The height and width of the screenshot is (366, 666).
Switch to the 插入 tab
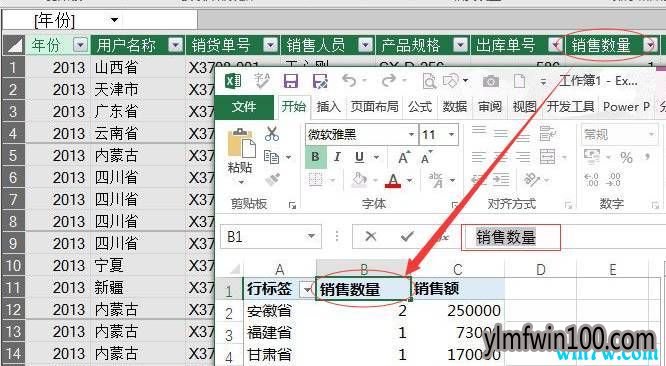[x=329, y=107]
